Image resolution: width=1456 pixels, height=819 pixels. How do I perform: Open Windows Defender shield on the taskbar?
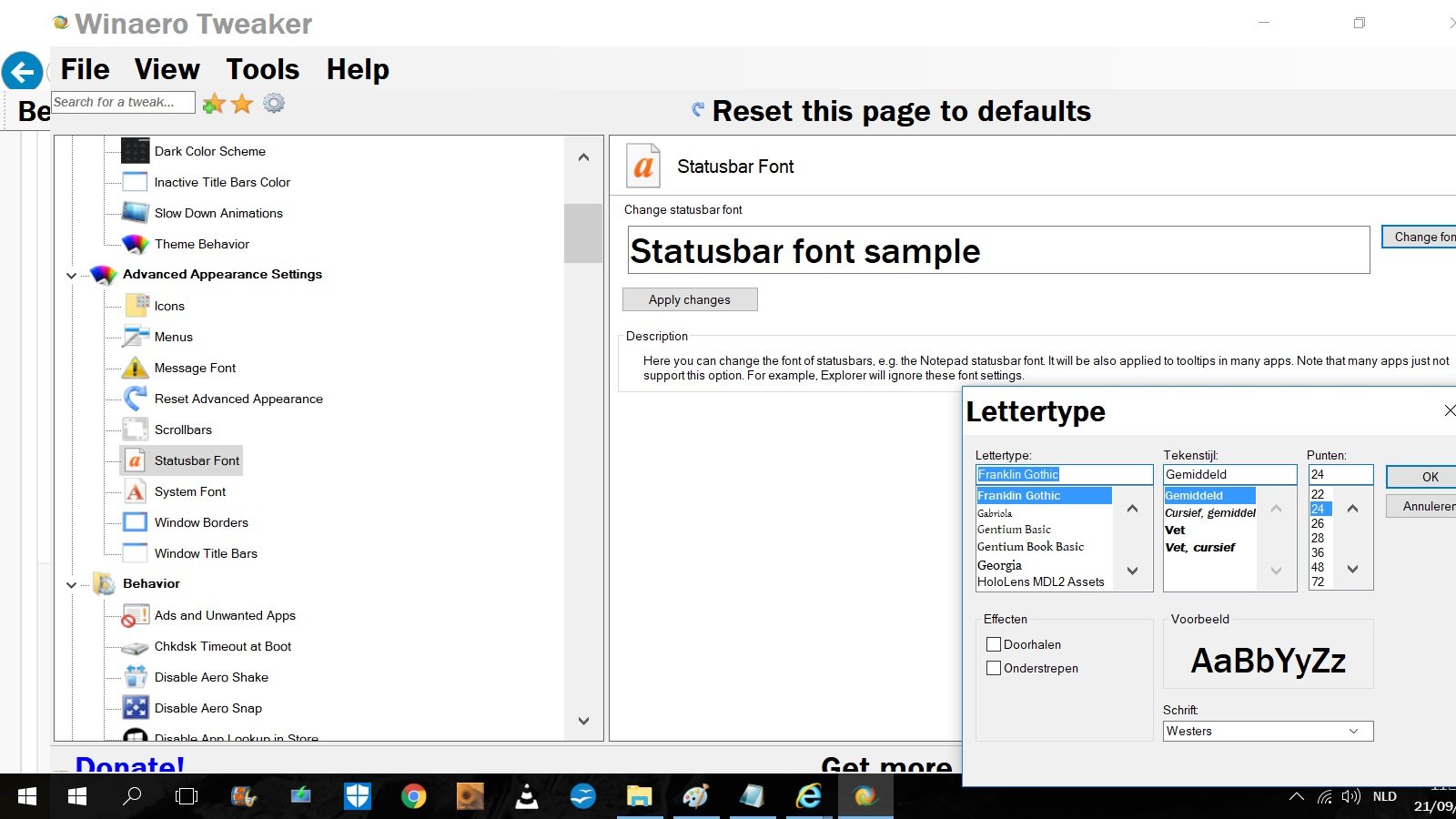(358, 797)
